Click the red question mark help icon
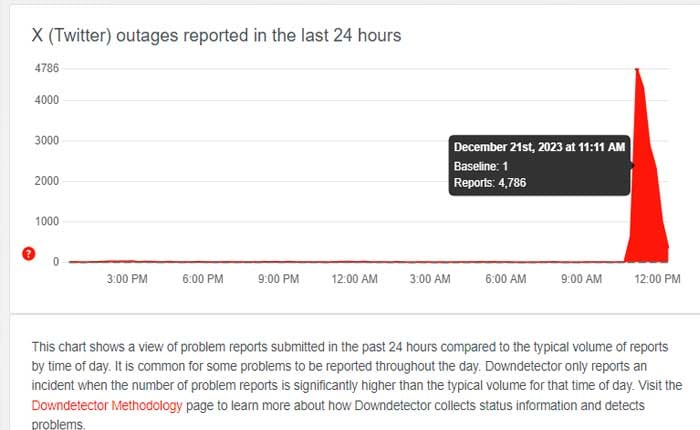The image size is (700, 430). 29,254
